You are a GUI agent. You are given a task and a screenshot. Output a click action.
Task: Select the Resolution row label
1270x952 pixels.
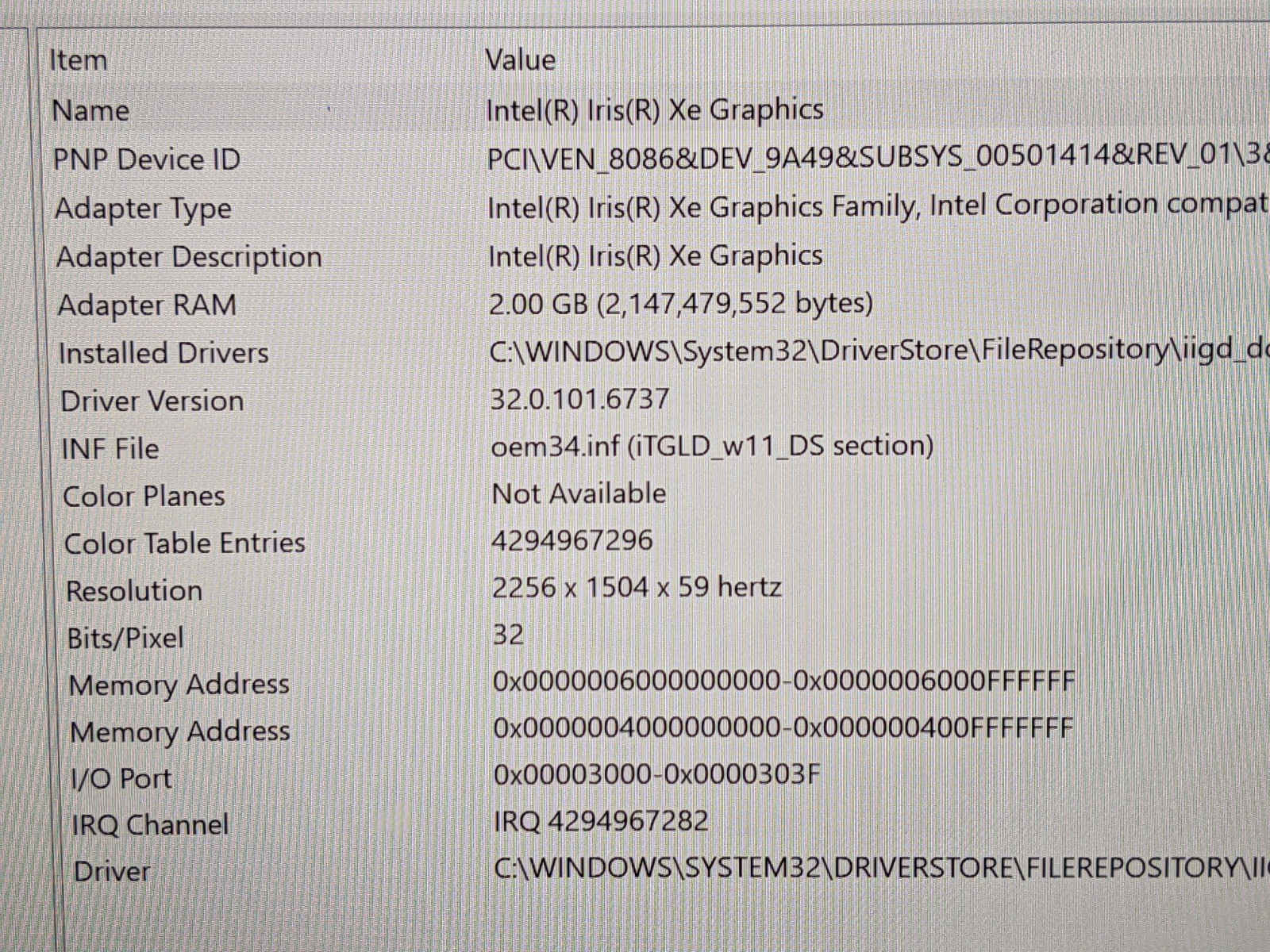tap(134, 591)
